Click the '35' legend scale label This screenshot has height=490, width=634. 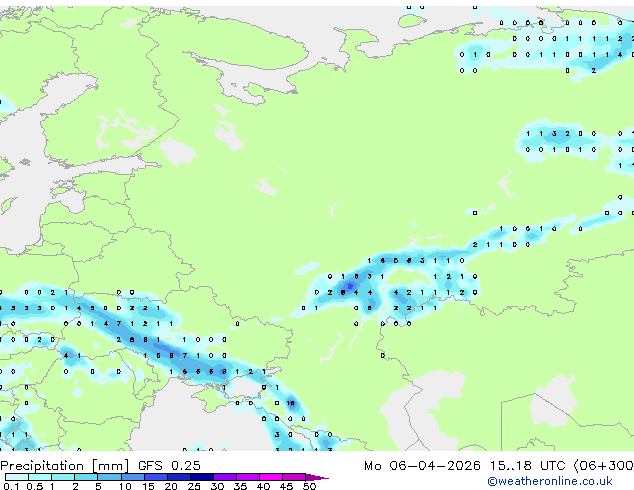click(x=240, y=486)
